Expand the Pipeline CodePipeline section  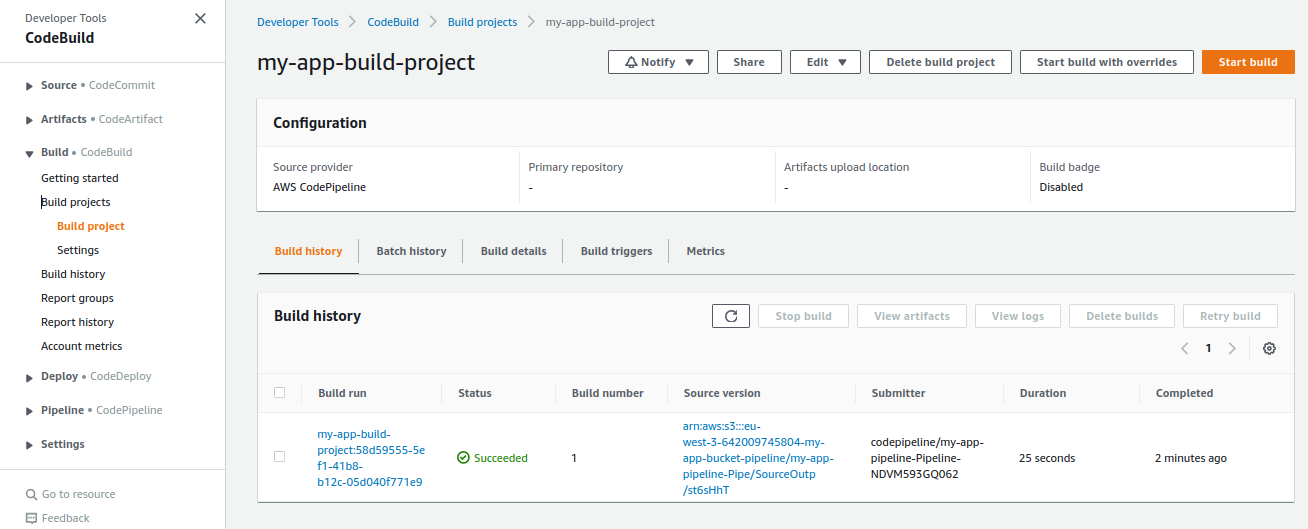point(29,411)
